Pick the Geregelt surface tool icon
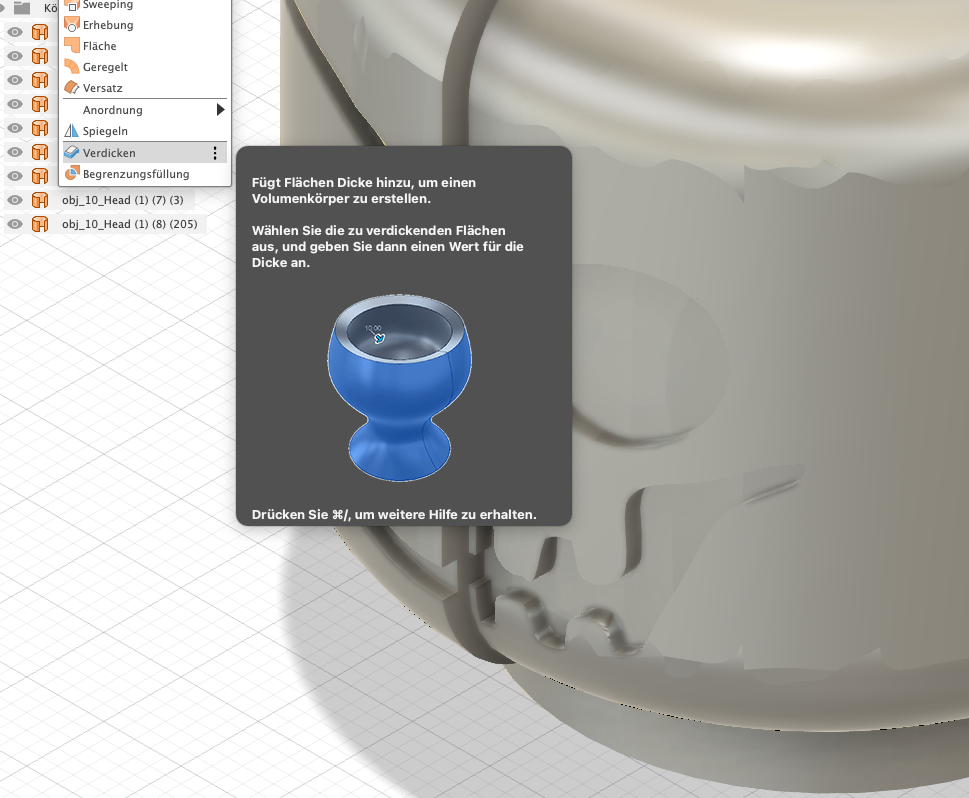This screenshot has height=798, width=969. coord(72,67)
